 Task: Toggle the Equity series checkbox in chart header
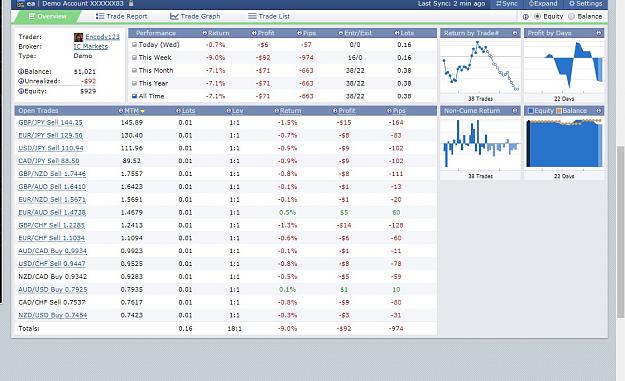coord(531,111)
